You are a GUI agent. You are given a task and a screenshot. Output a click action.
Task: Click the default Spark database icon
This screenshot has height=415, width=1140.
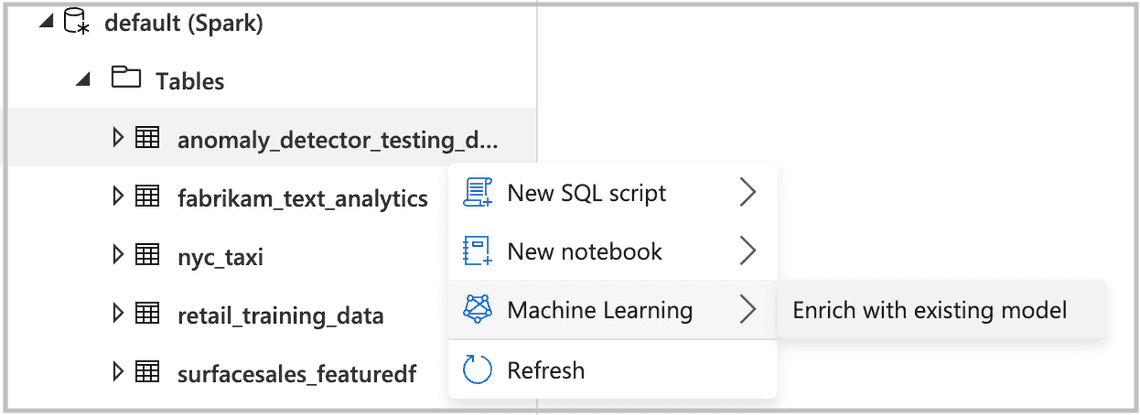tap(76, 22)
